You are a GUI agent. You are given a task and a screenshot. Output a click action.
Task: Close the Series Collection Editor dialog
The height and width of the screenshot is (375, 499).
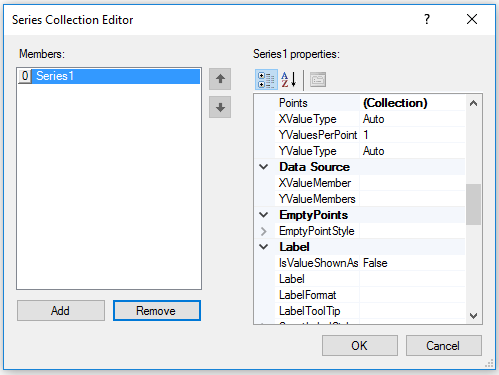(472, 19)
